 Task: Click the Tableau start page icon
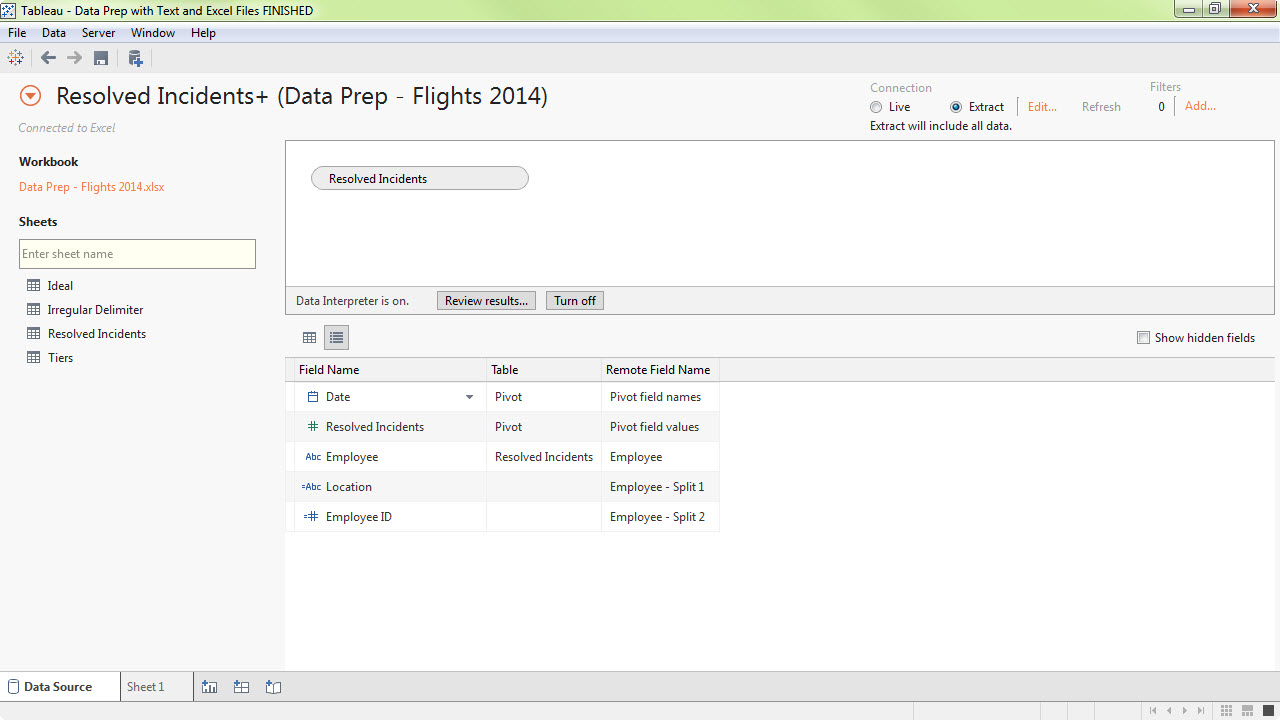tap(15, 58)
